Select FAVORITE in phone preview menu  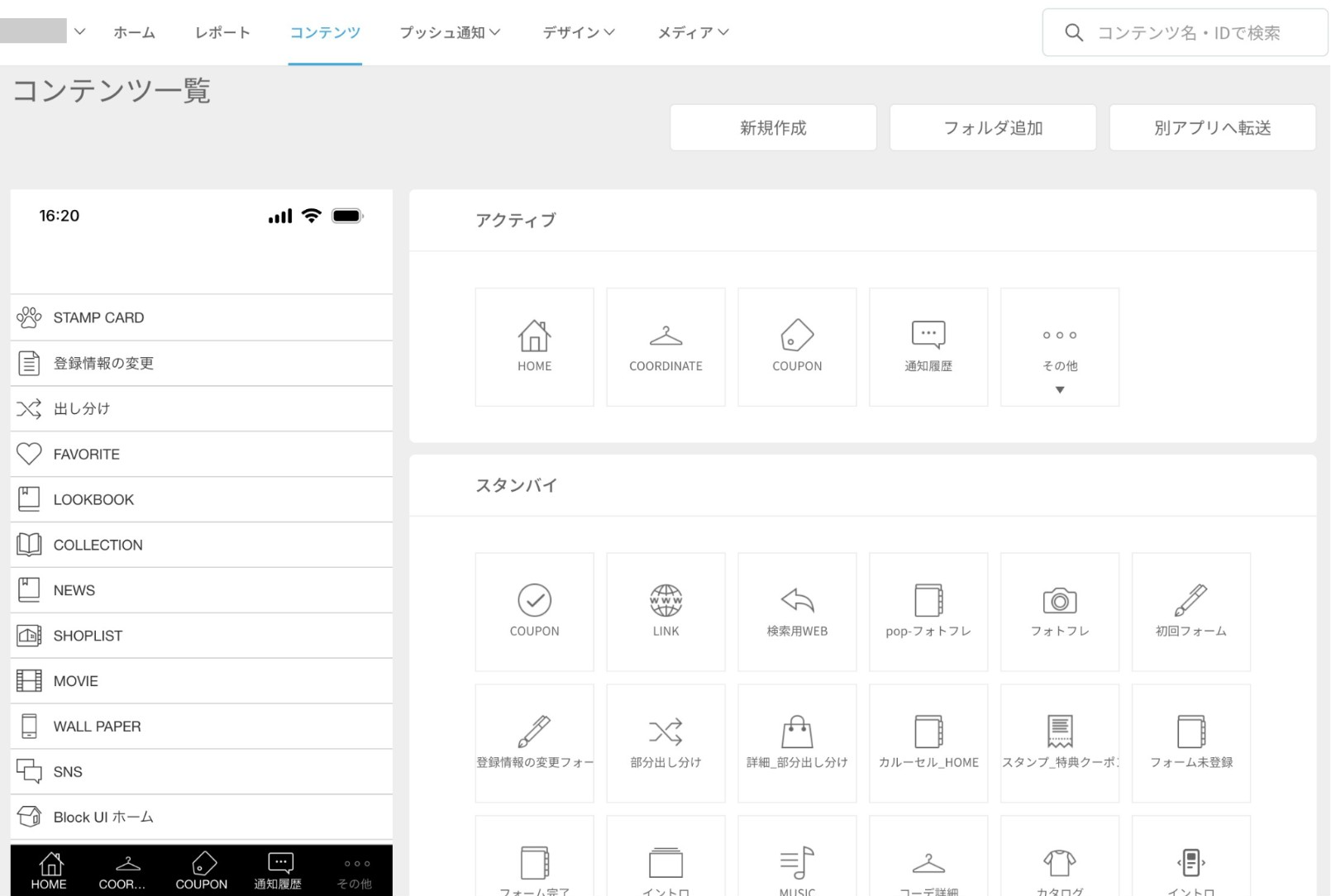click(202, 454)
